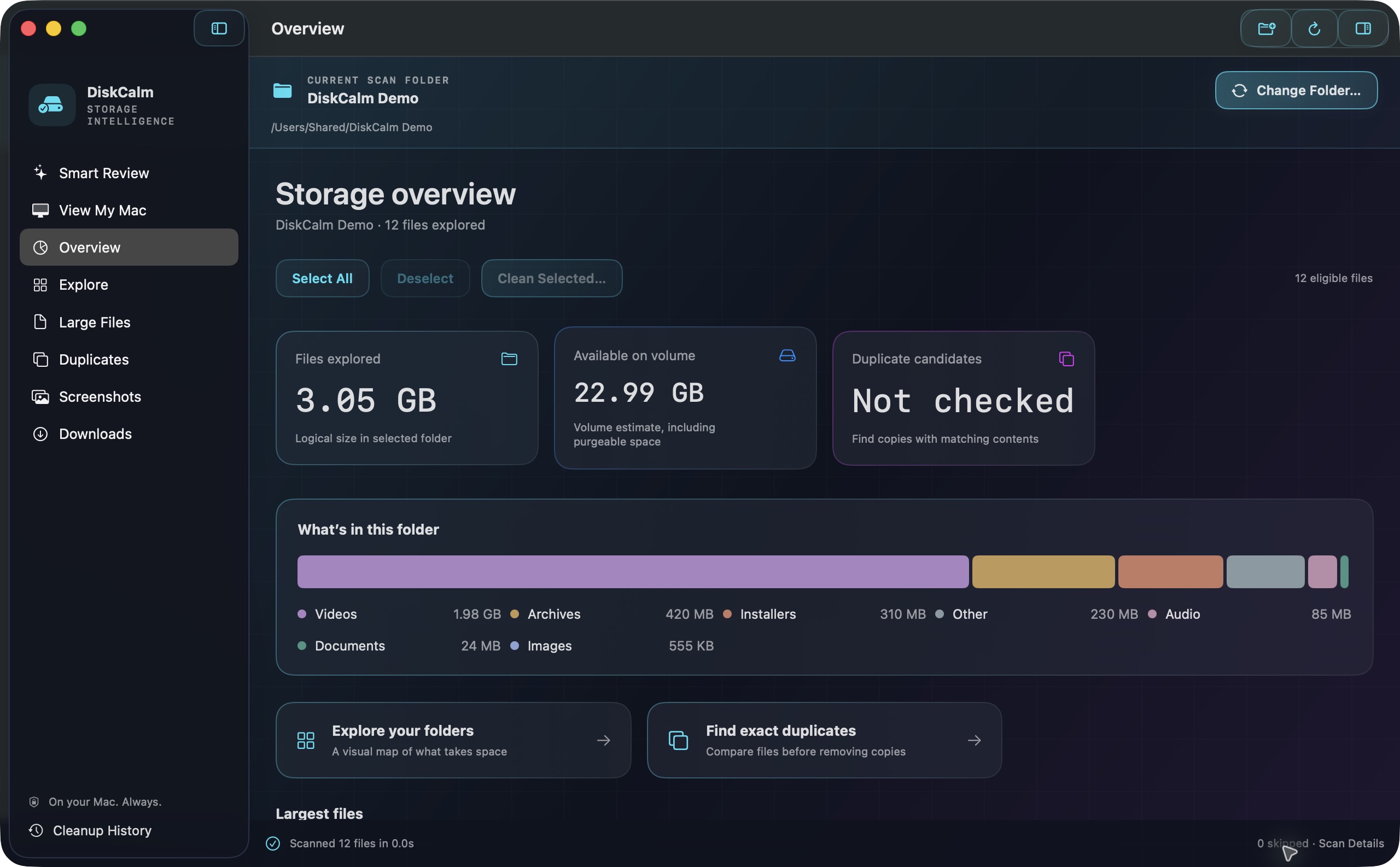Click the refresh scan toolbar icon
This screenshot has height=867, width=1400.
tap(1314, 28)
